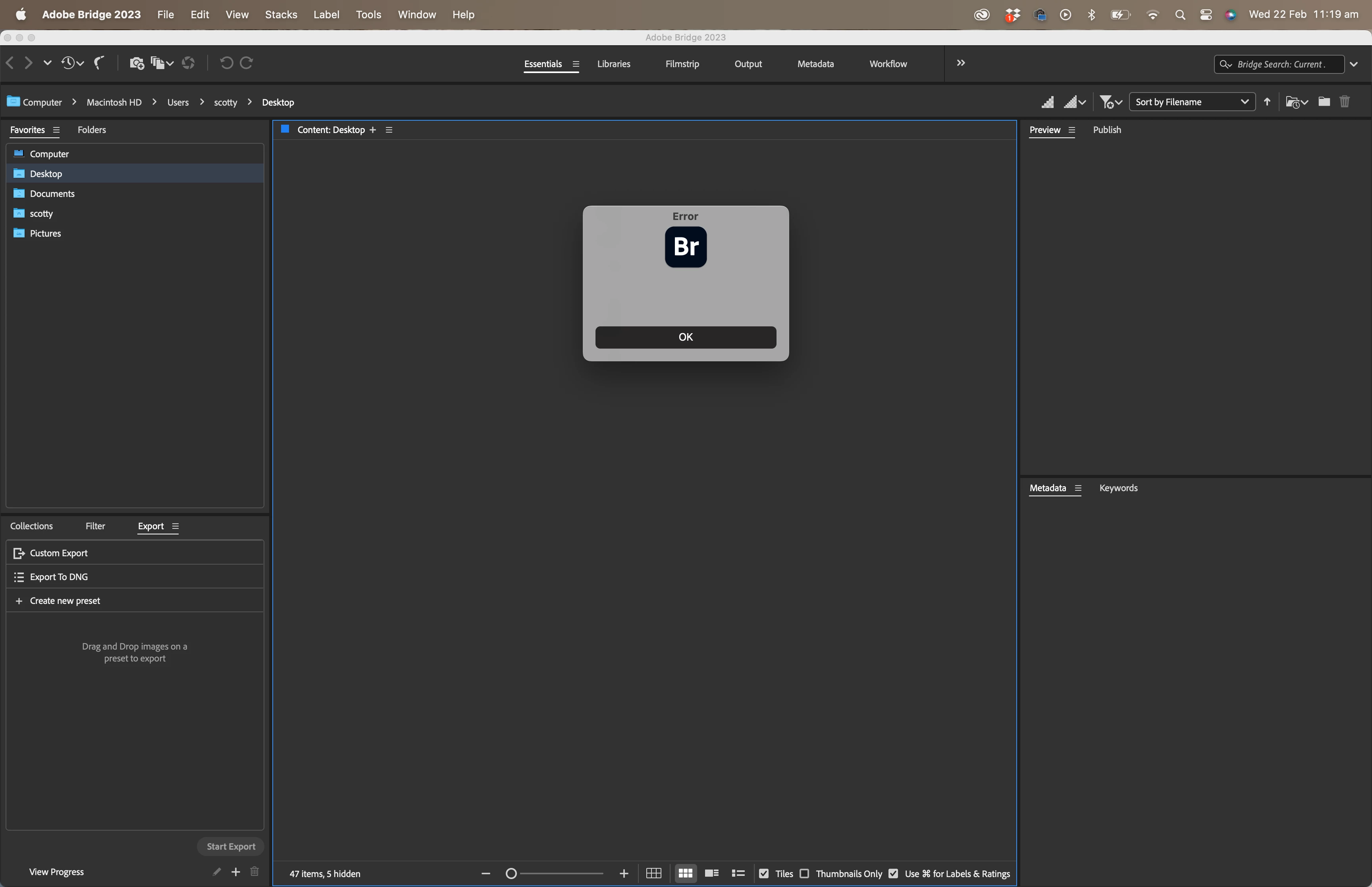Click the Rotate 90° counterclockwise icon
The width and height of the screenshot is (1372, 887).
click(226, 63)
